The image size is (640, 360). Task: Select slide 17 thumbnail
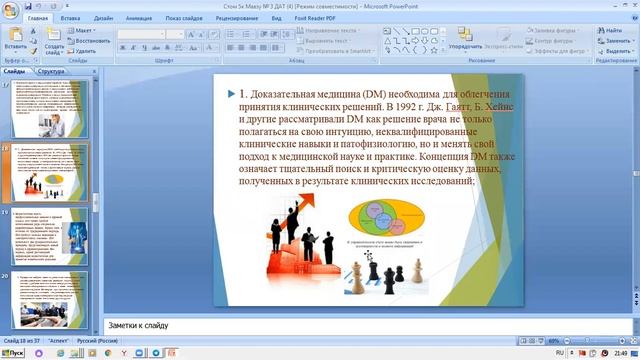[49, 109]
